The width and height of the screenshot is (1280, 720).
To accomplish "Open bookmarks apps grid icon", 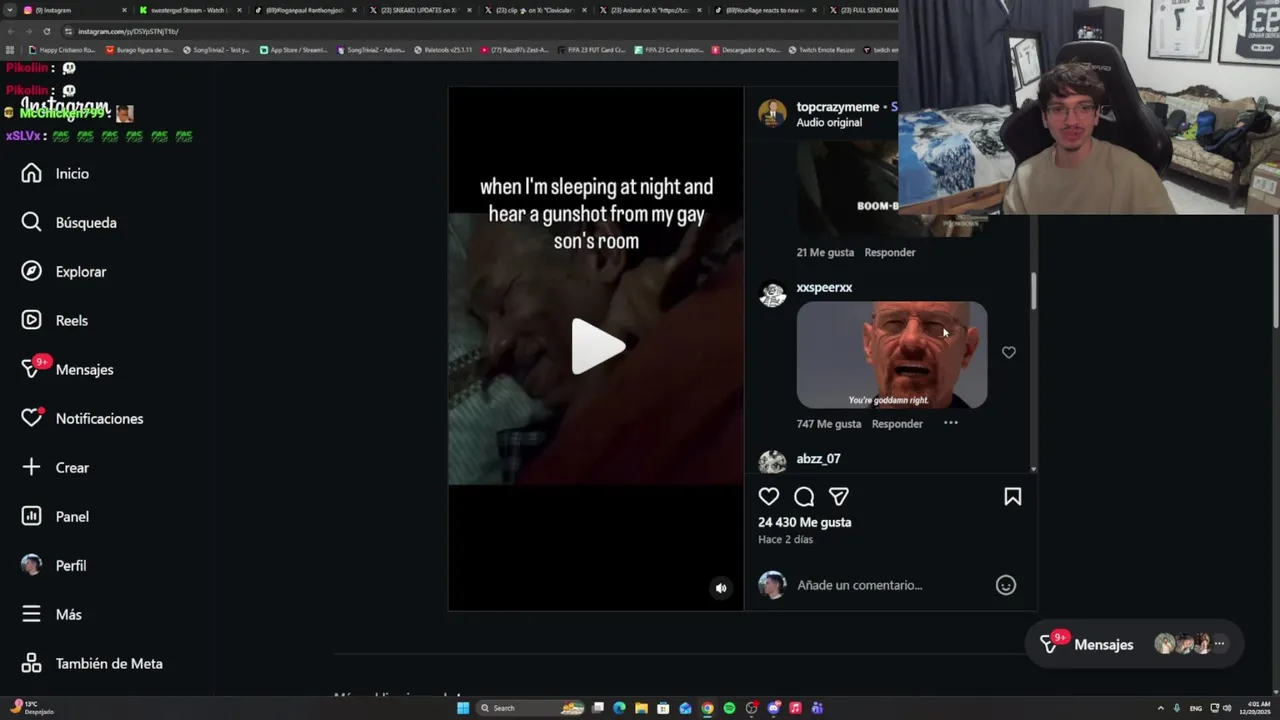I will coord(10,50).
